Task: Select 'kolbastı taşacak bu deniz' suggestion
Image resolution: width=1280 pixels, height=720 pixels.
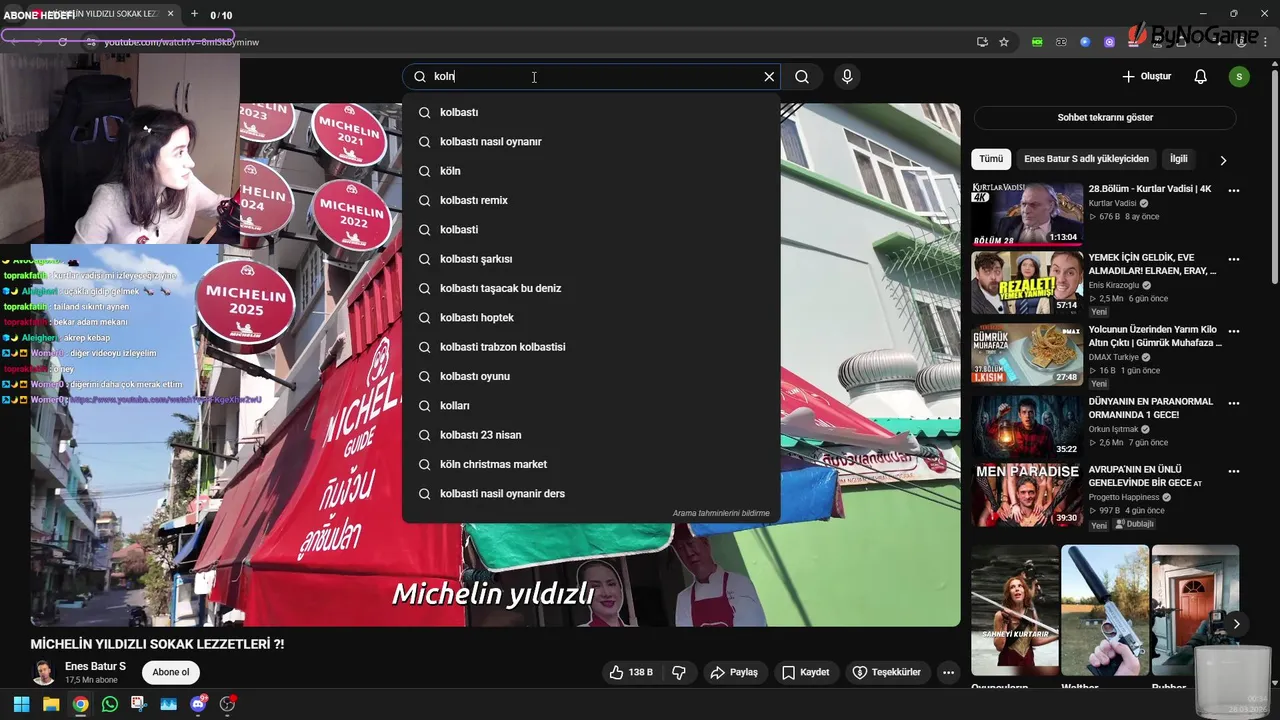Action: click(591, 288)
